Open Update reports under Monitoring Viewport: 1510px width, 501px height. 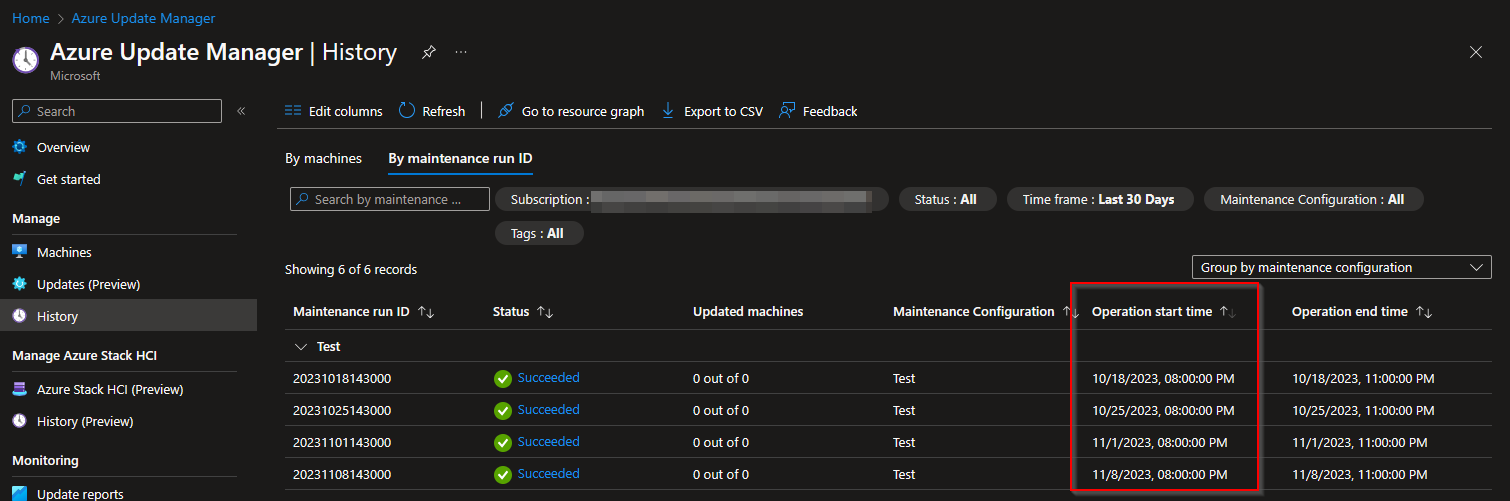80,493
